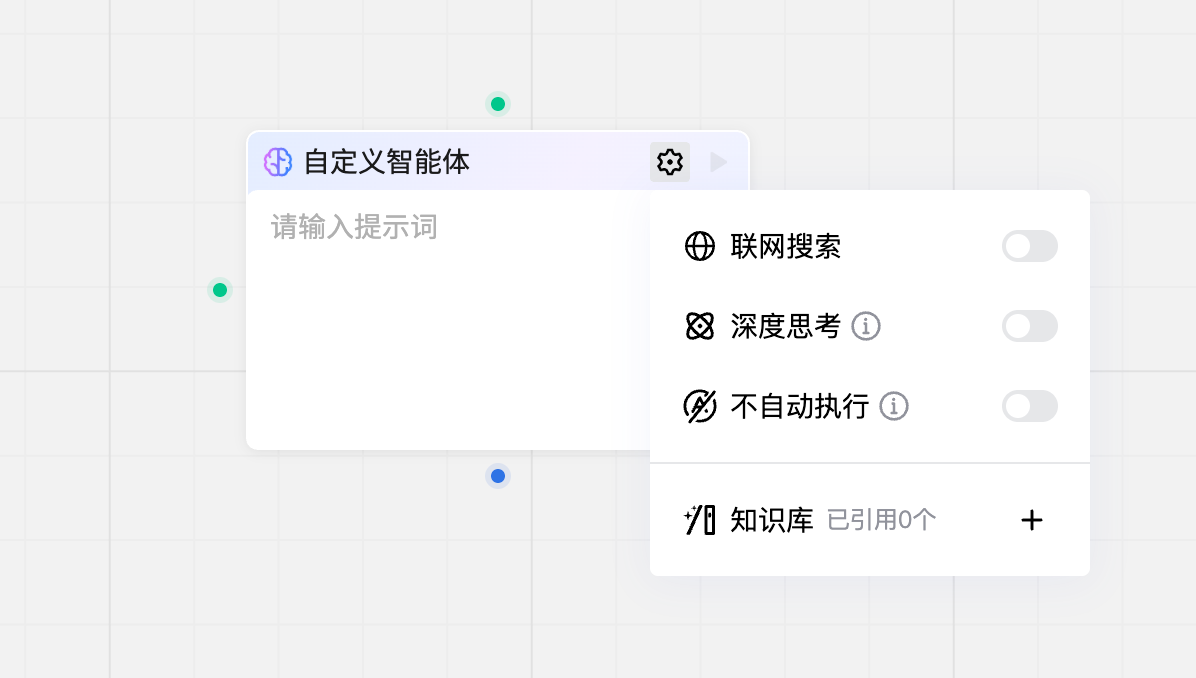1196x678 pixels.
Task: Select the left green connection point
Action: pos(220,290)
